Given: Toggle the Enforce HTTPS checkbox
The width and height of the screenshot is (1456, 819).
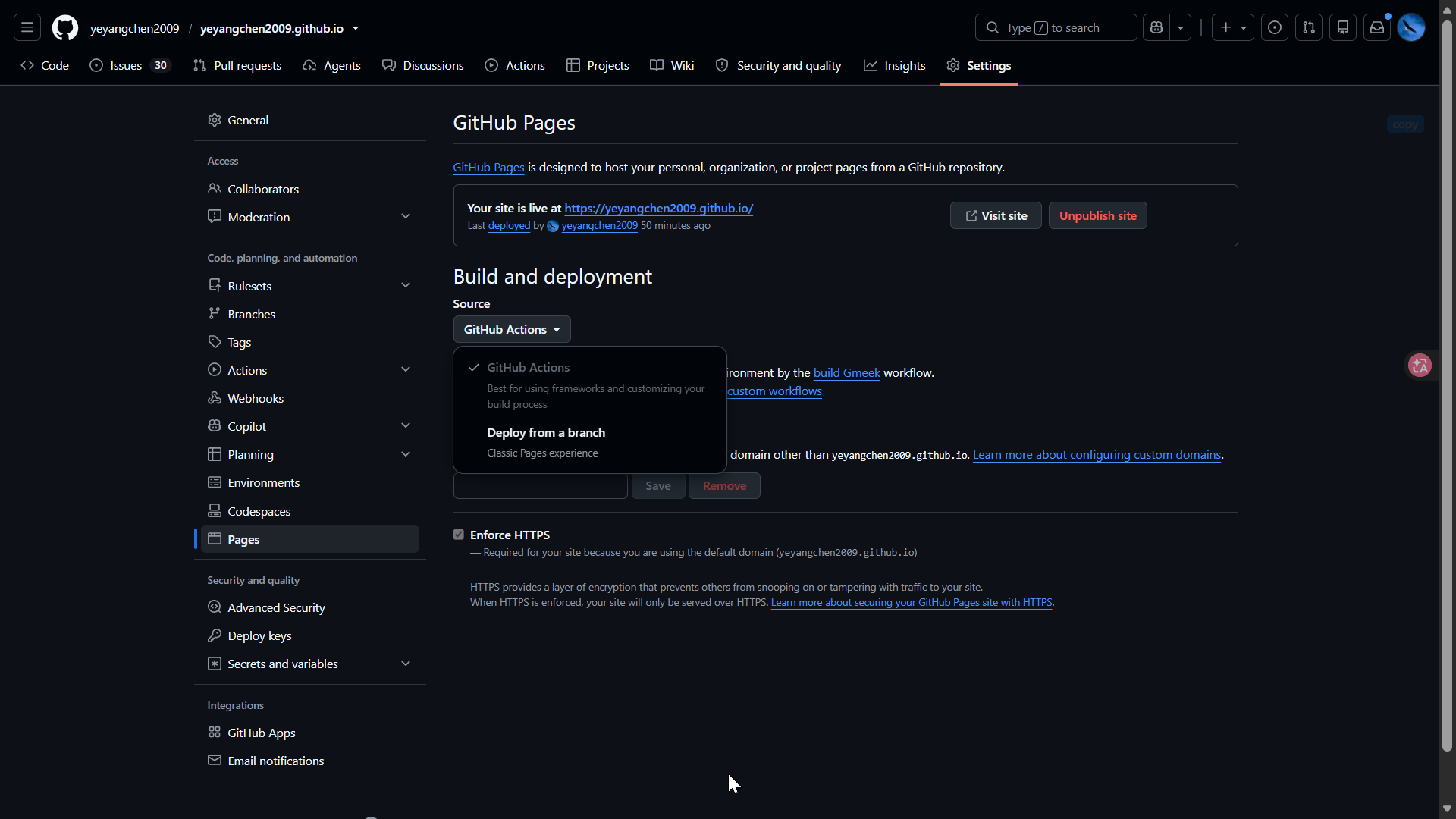Looking at the screenshot, I should pos(459,535).
